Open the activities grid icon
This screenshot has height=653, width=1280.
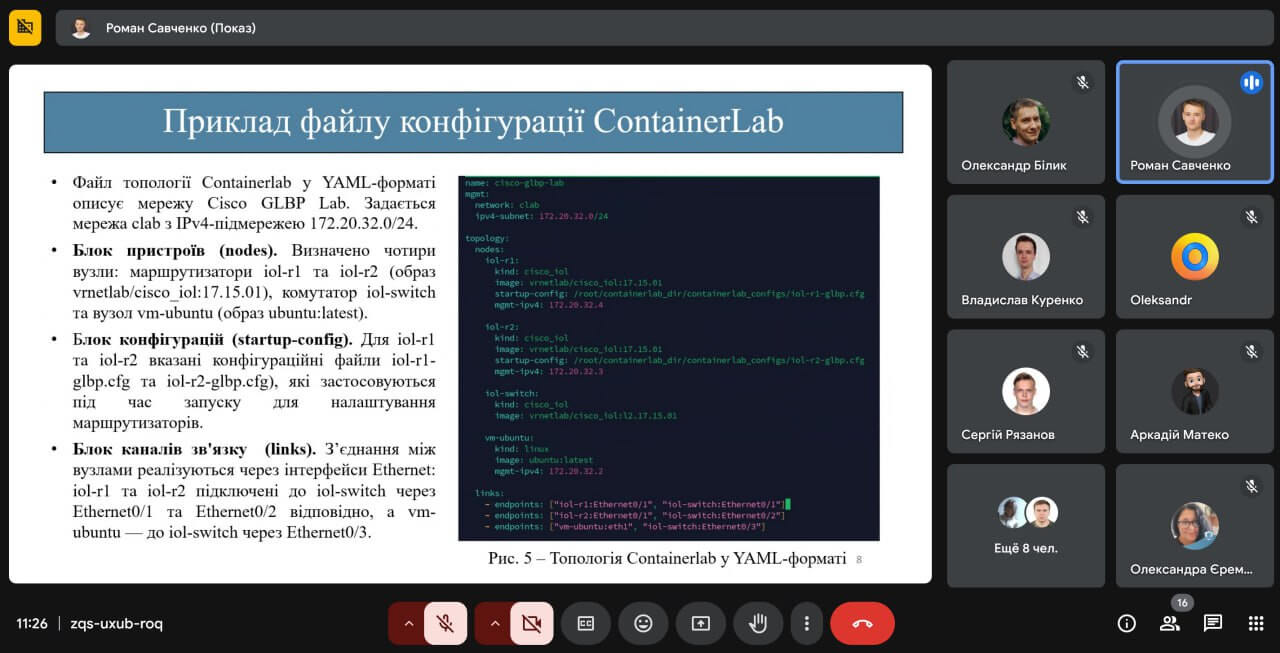coord(1256,624)
